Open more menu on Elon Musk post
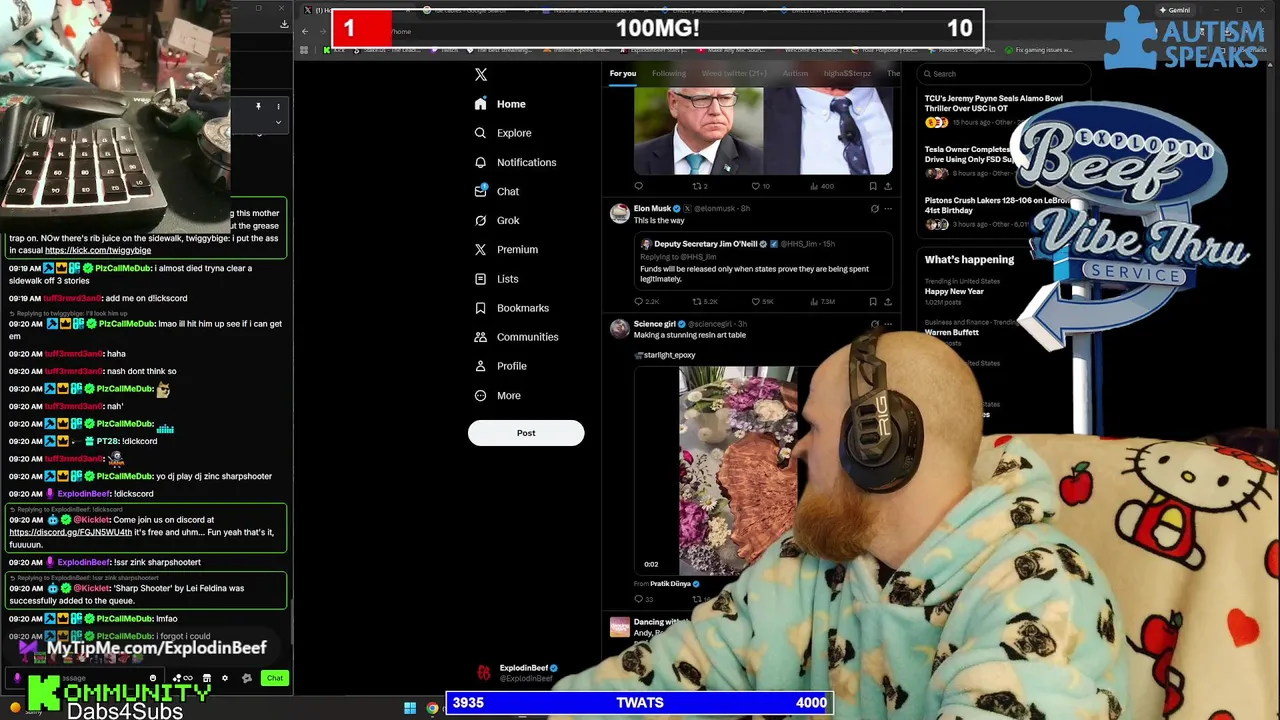The image size is (1280, 720). pos(888,209)
